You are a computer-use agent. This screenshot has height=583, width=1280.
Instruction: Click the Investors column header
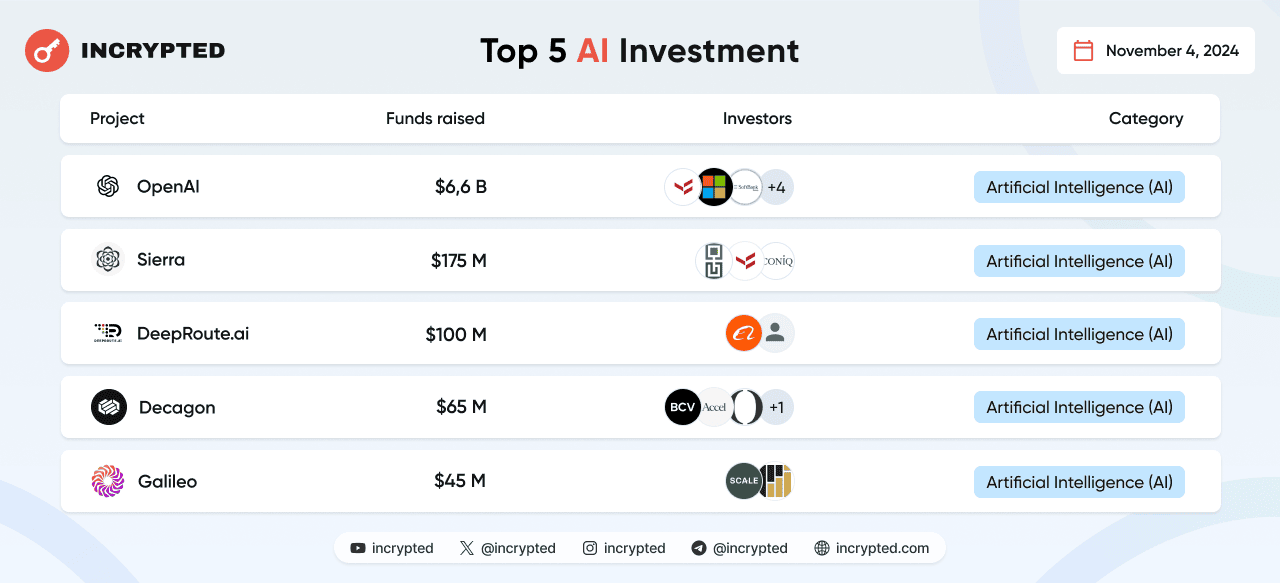[757, 119]
